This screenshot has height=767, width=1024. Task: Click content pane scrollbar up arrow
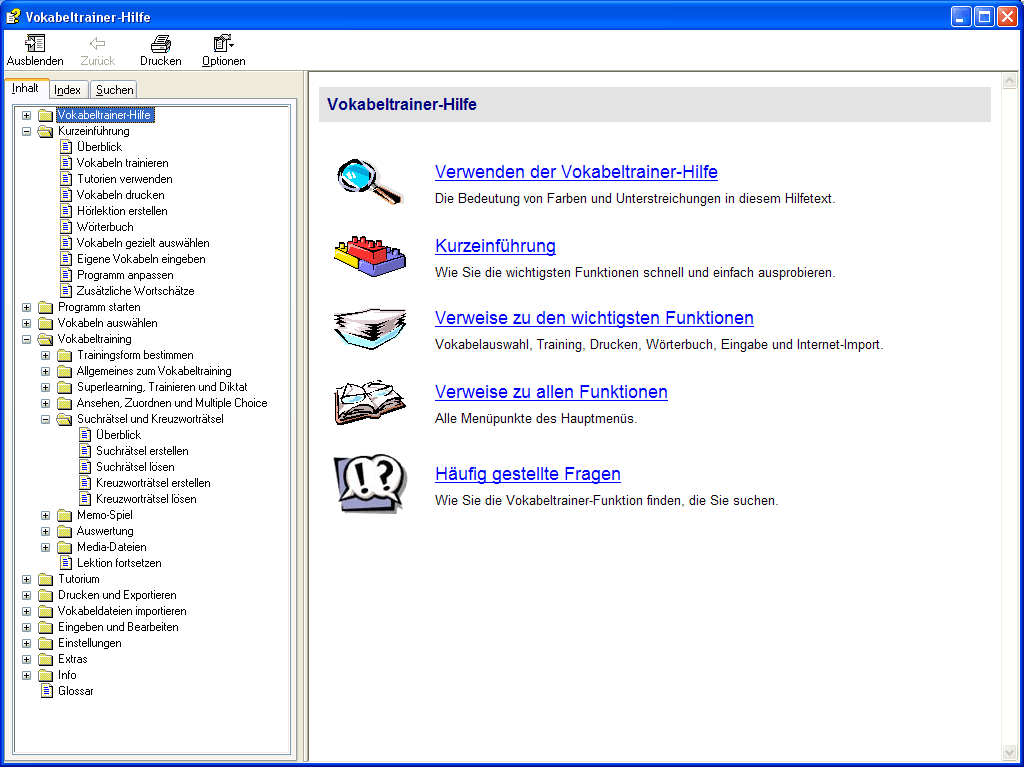click(x=1010, y=81)
